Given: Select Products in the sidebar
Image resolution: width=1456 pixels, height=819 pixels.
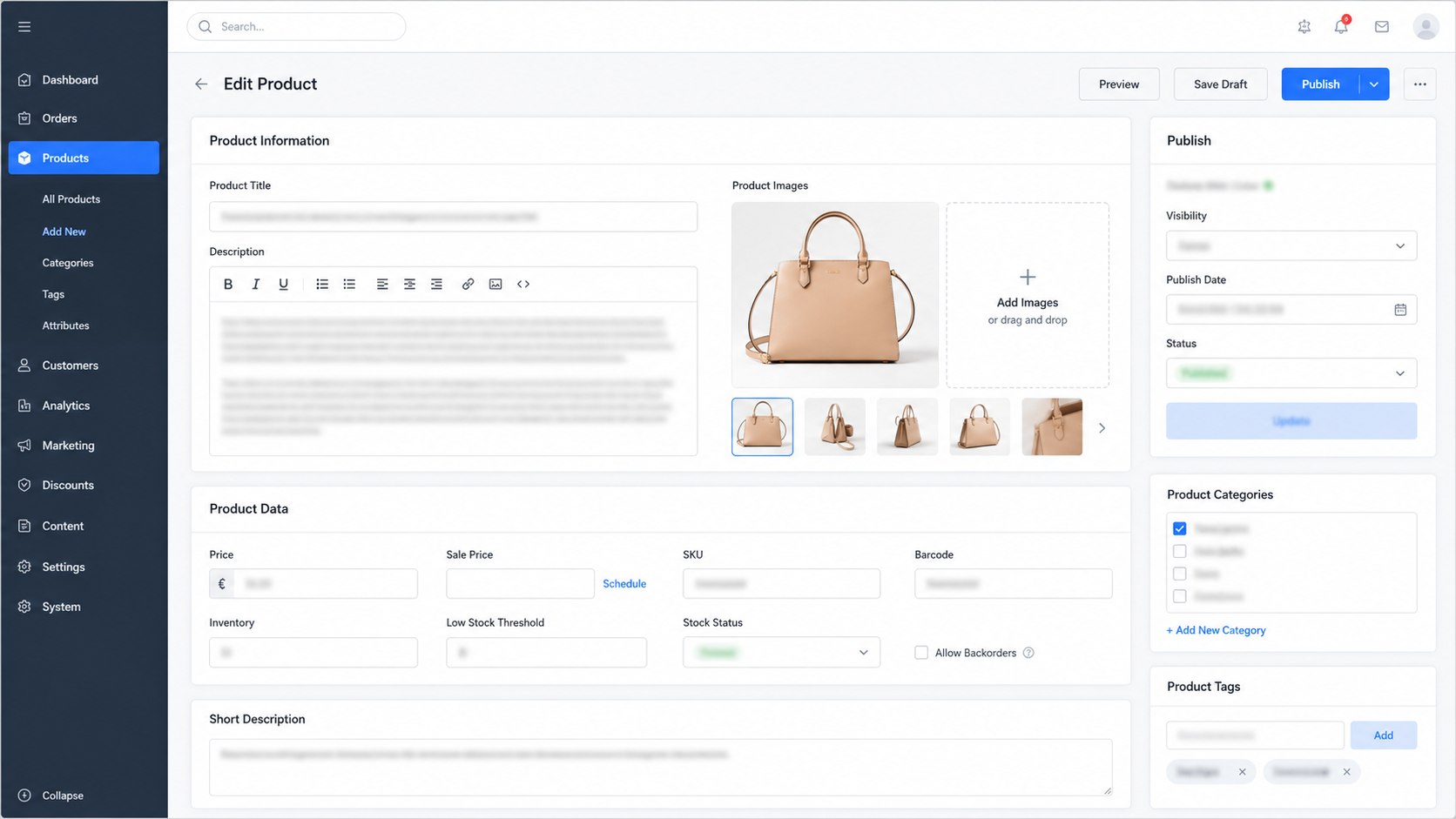Looking at the screenshot, I should pos(84,158).
